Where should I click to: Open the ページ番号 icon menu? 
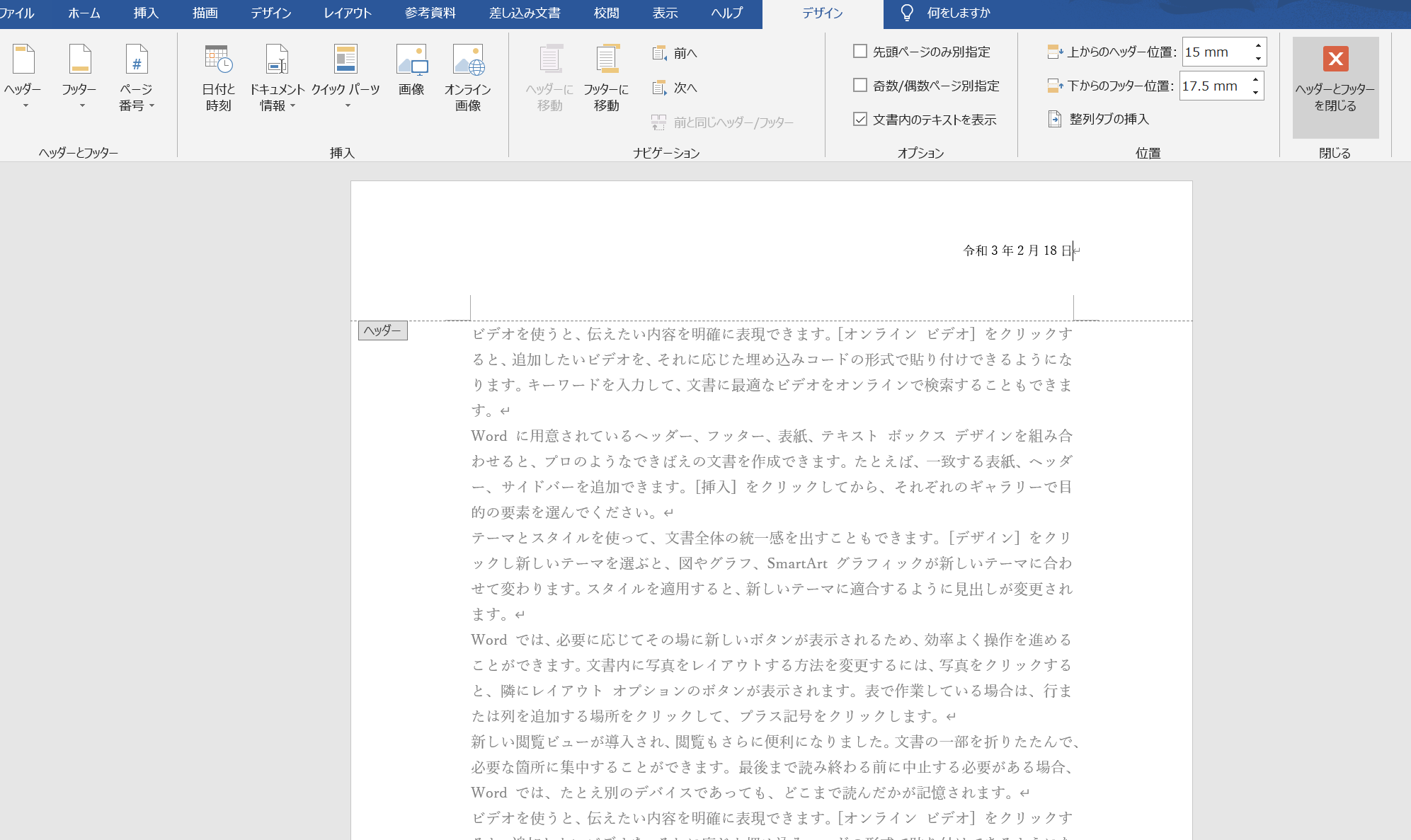click(x=137, y=59)
